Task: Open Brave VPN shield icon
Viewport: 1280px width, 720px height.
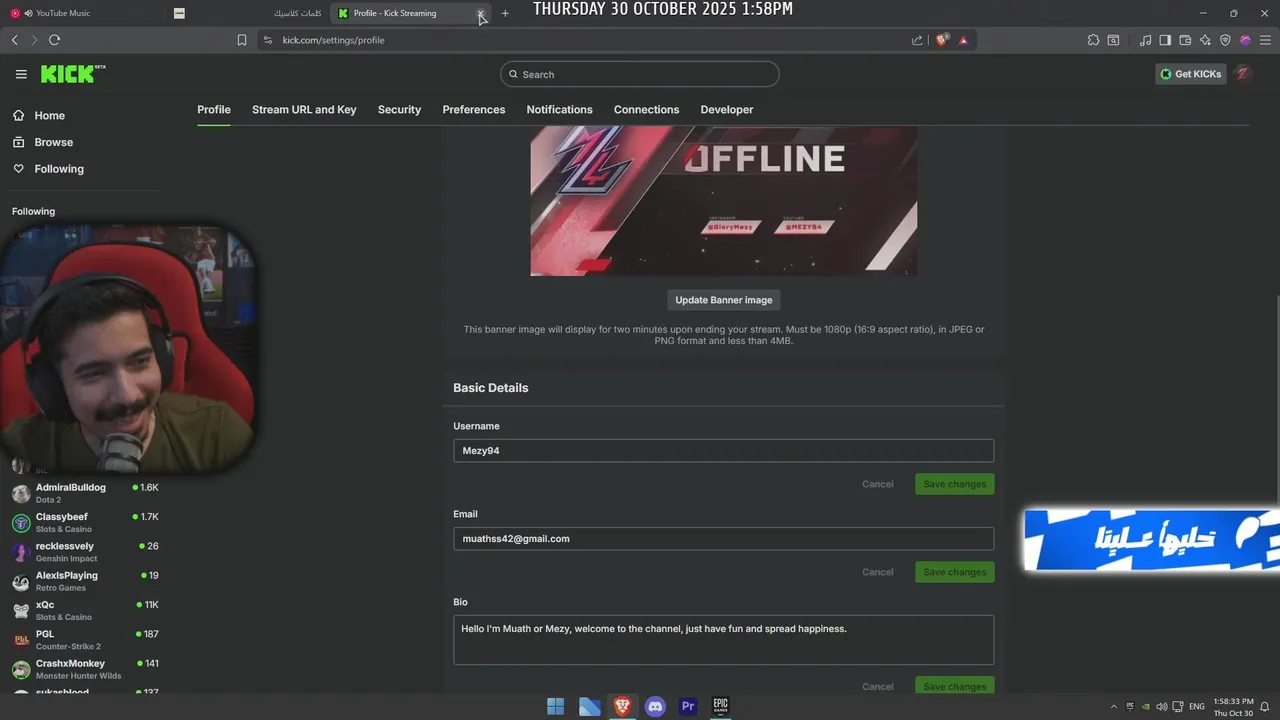Action: coord(1225,40)
